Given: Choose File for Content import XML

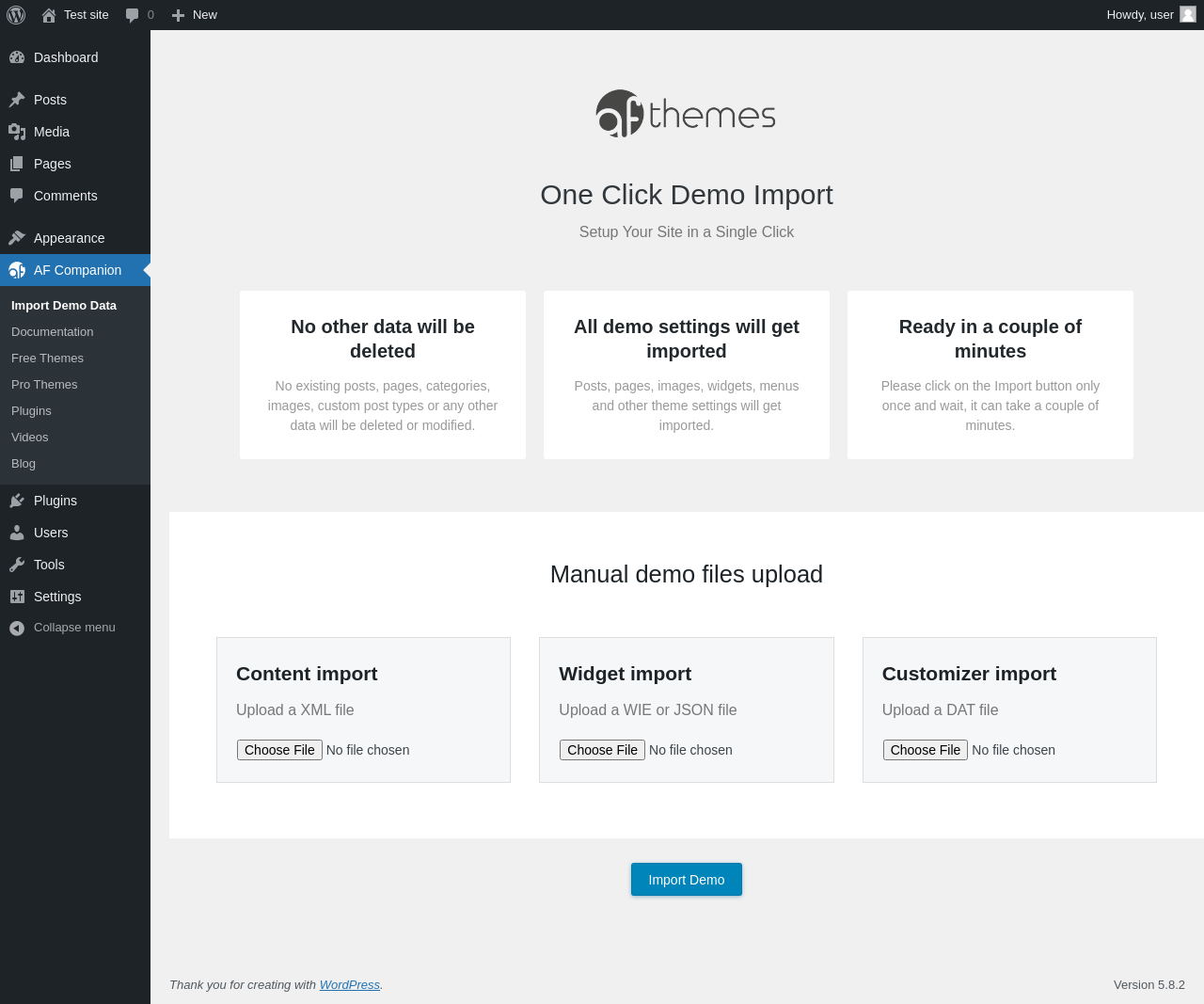Looking at the screenshot, I should tap(279, 750).
